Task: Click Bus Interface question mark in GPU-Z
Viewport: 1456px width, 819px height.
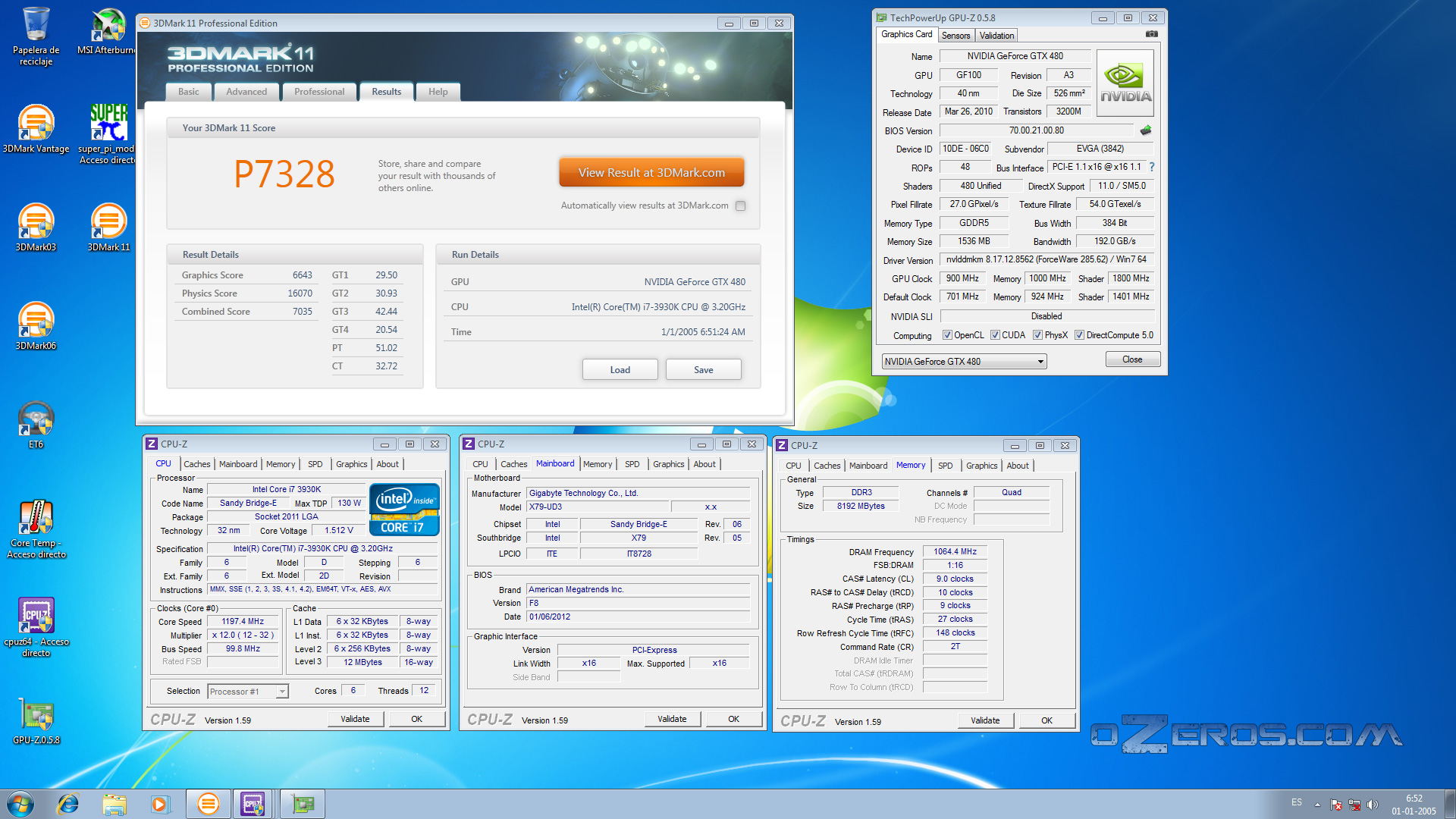Action: click(x=1152, y=167)
